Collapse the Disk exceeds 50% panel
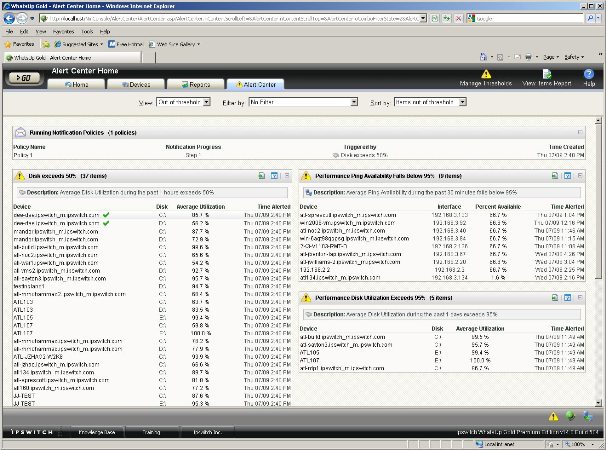 click(287, 176)
